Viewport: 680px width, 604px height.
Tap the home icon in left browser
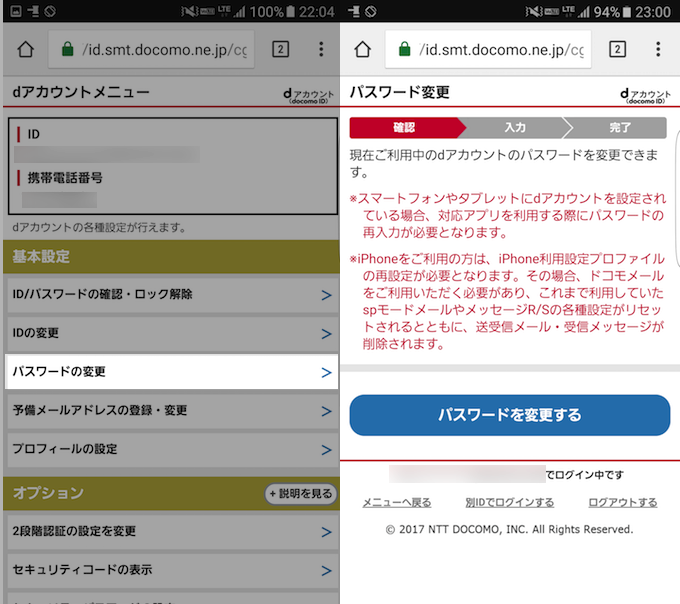(x=26, y=50)
